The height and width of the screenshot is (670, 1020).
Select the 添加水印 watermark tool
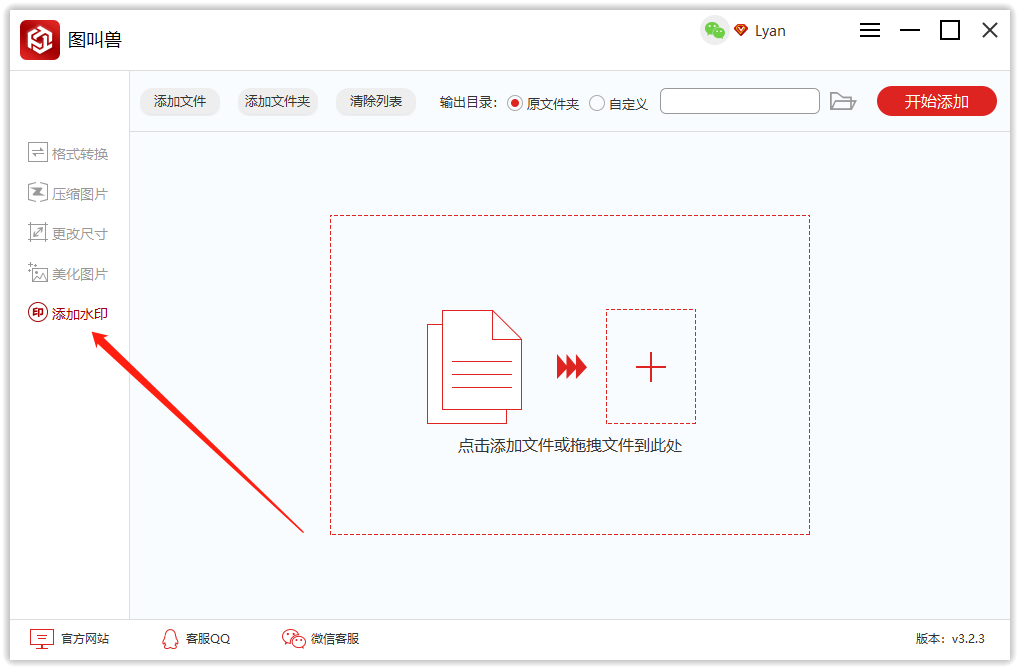pos(69,312)
